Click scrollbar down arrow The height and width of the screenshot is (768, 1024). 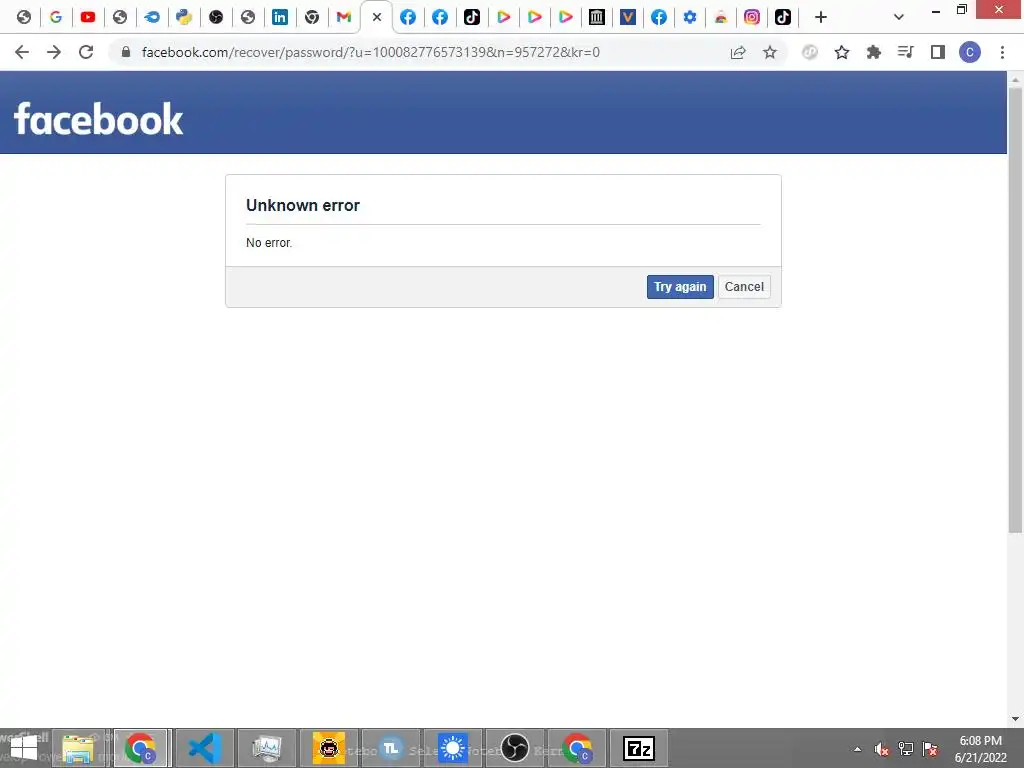click(1015, 719)
